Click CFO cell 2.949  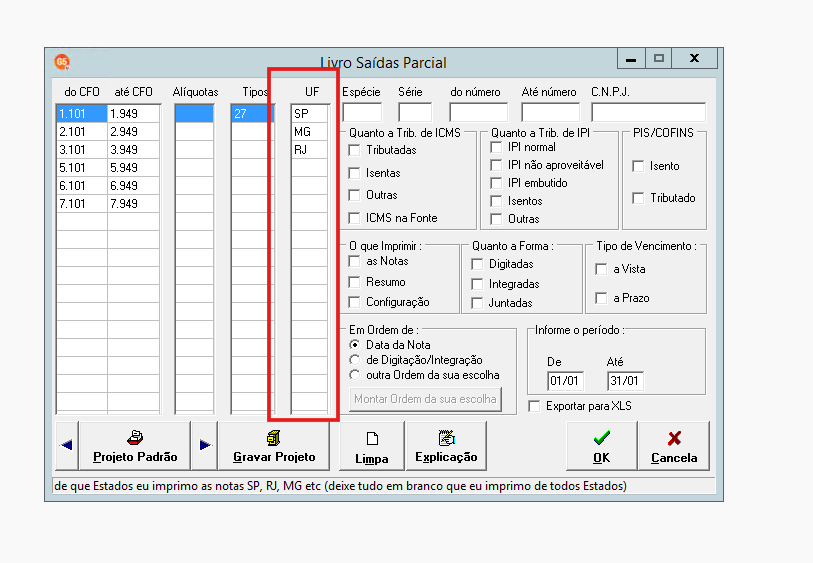(x=133, y=132)
